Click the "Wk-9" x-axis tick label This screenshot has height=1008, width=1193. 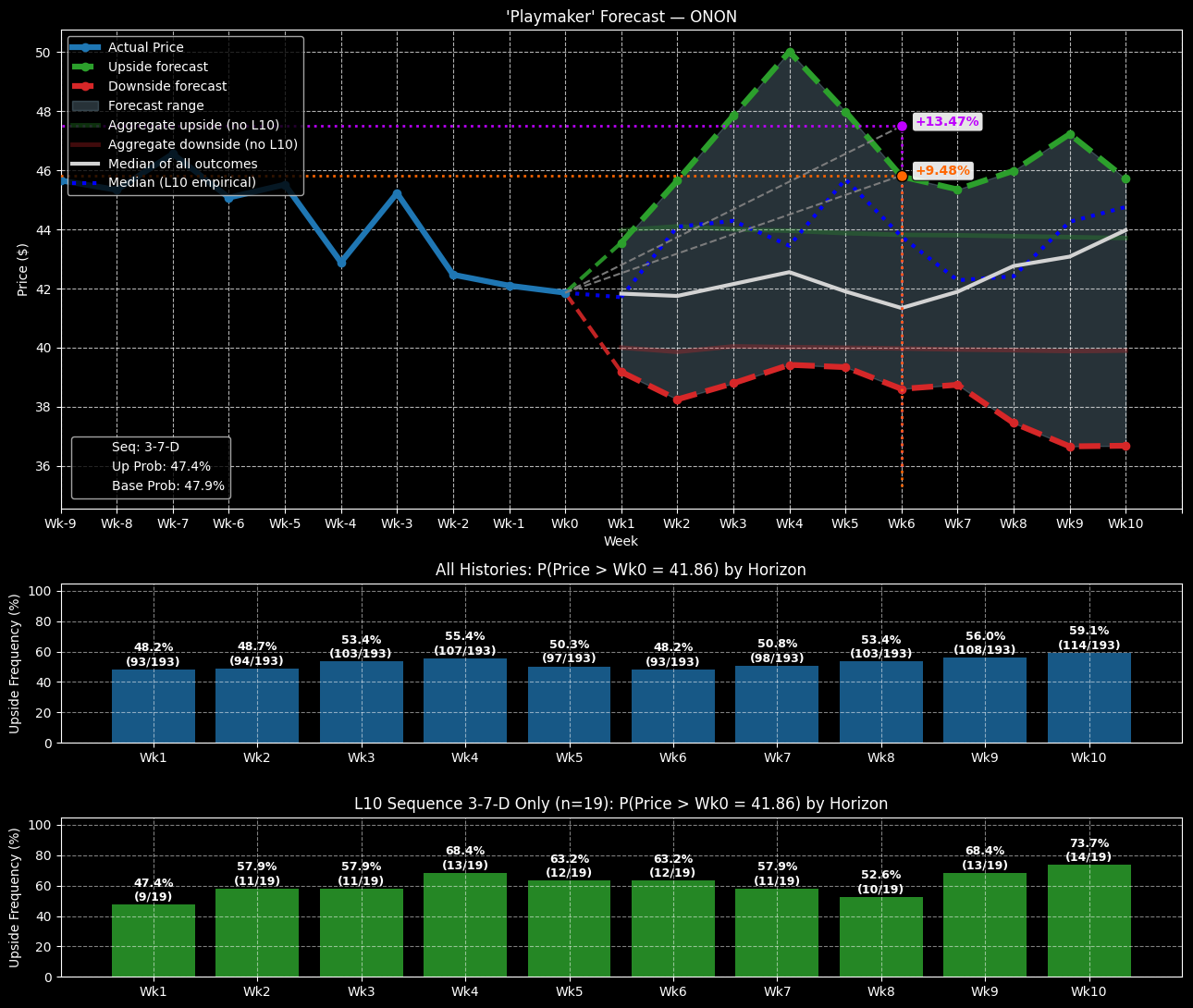(x=62, y=523)
